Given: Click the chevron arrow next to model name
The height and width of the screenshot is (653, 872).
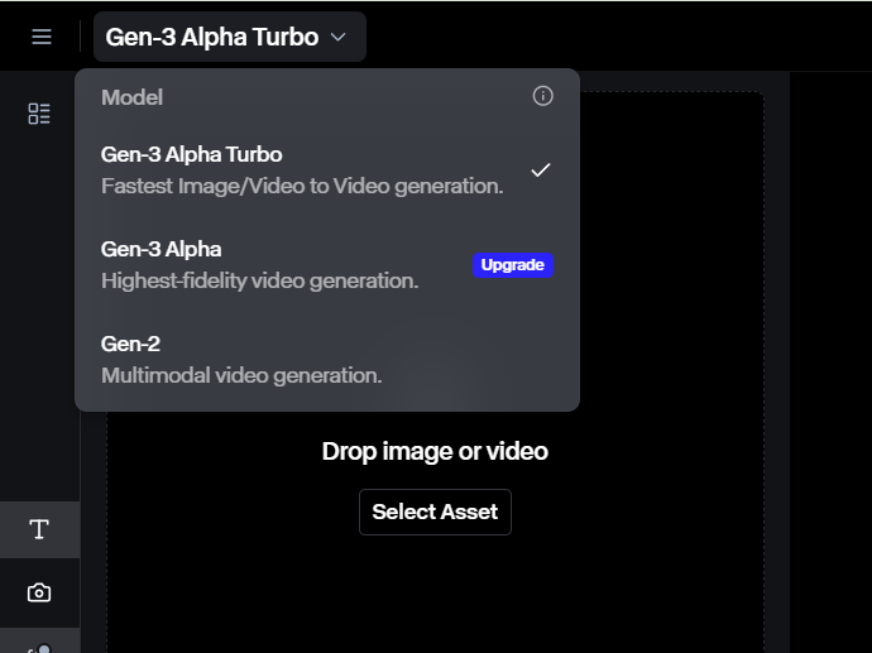Looking at the screenshot, I should (x=338, y=37).
